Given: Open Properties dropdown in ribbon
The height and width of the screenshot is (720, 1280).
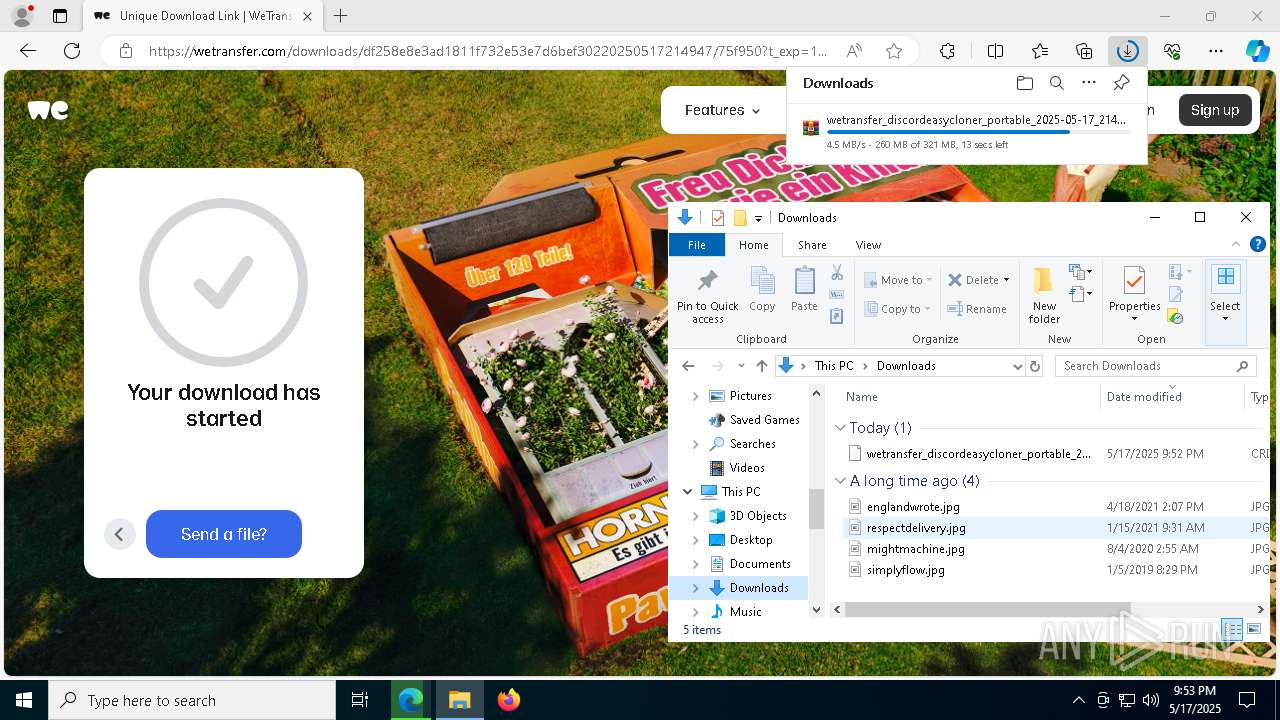Looking at the screenshot, I should [x=1134, y=319].
